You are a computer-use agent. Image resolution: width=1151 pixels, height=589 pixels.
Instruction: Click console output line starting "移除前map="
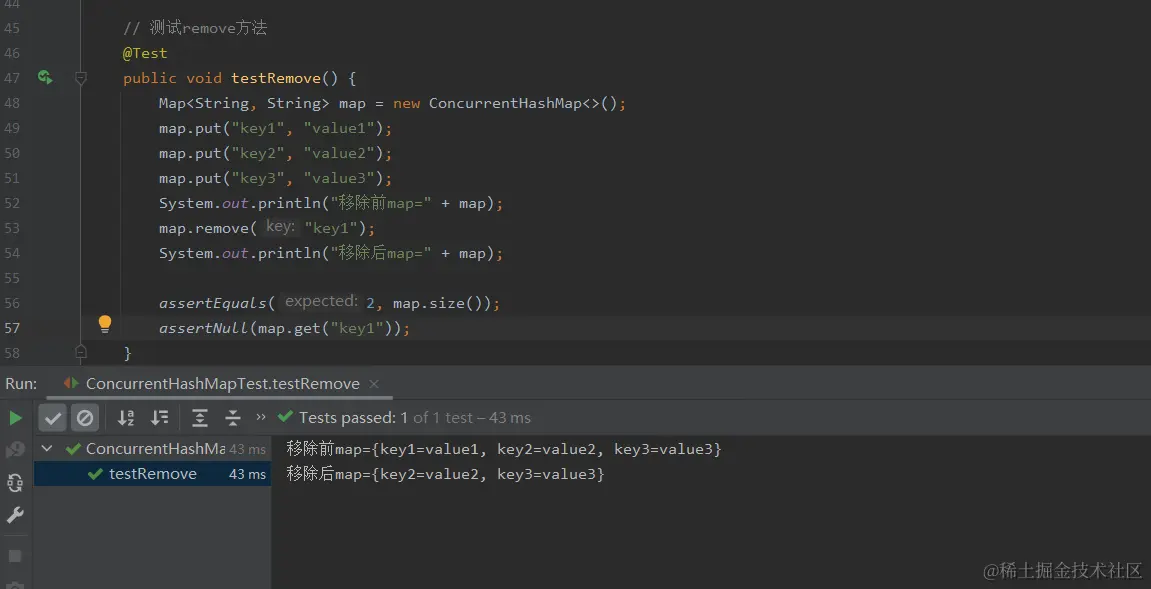(x=504, y=449)
